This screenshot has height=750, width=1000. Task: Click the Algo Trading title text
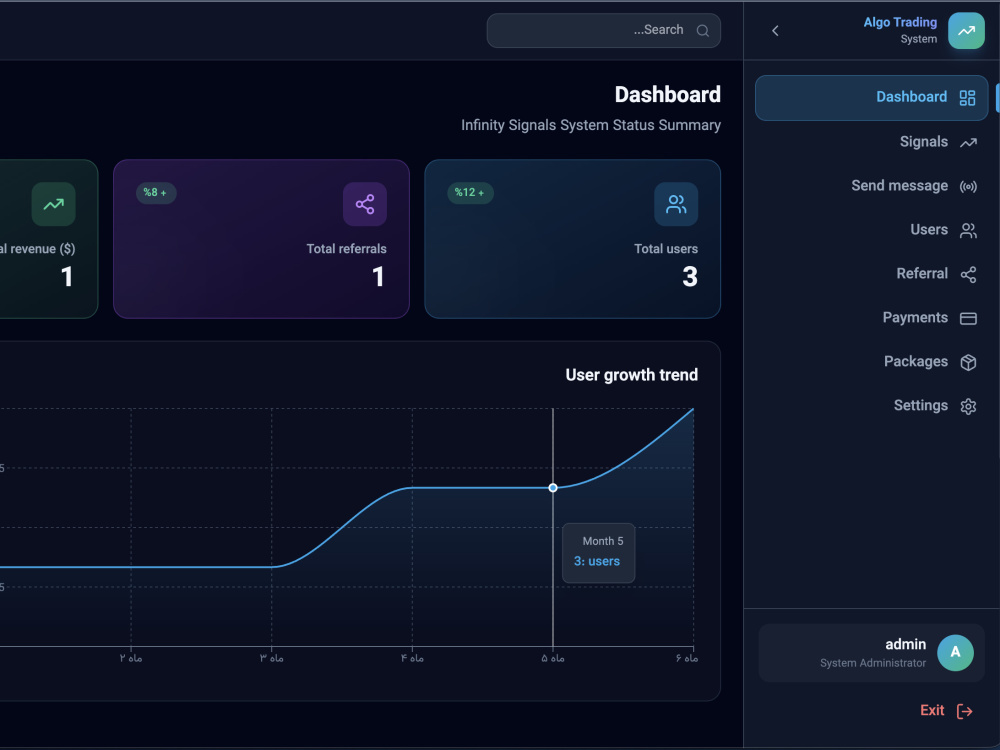(x=900, y=22)
